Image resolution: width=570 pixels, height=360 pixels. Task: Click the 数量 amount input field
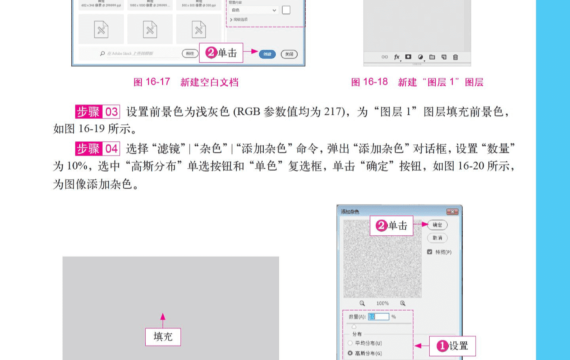pyautogui.click(x=379, y=317)
